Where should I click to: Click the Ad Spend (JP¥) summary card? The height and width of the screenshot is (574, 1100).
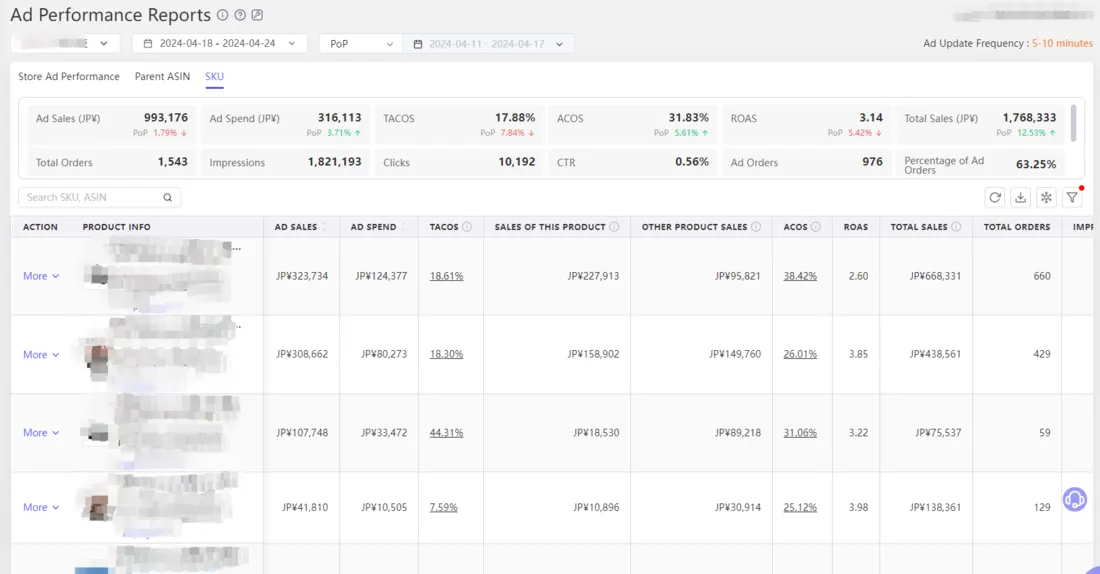[285, 124]
